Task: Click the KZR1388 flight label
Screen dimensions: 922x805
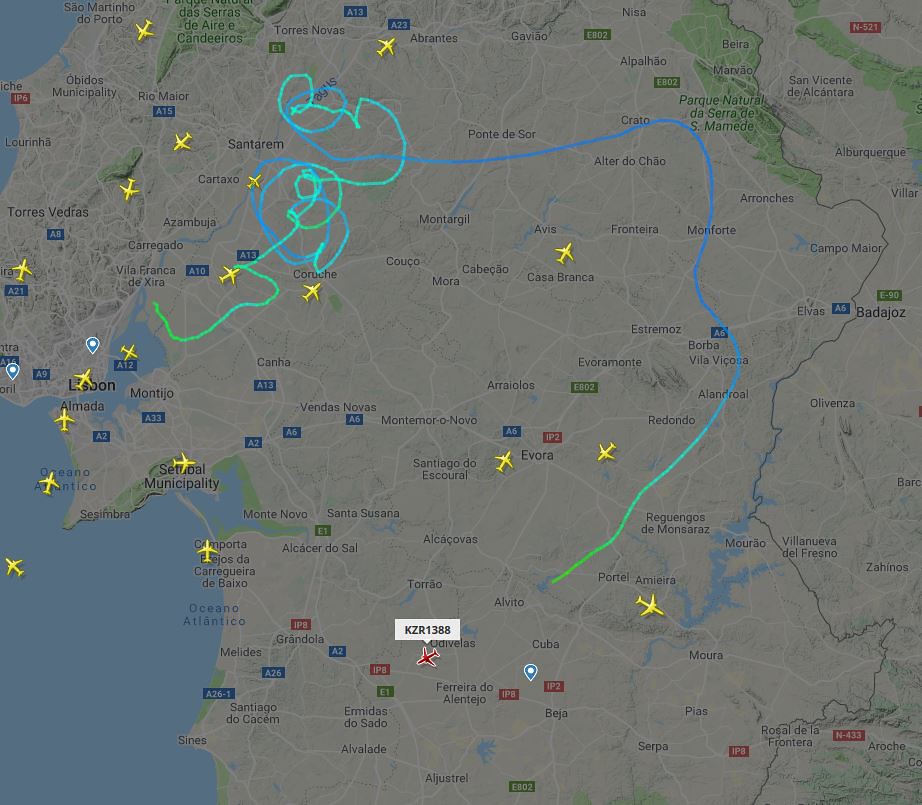Action: (x=427, y=630)
